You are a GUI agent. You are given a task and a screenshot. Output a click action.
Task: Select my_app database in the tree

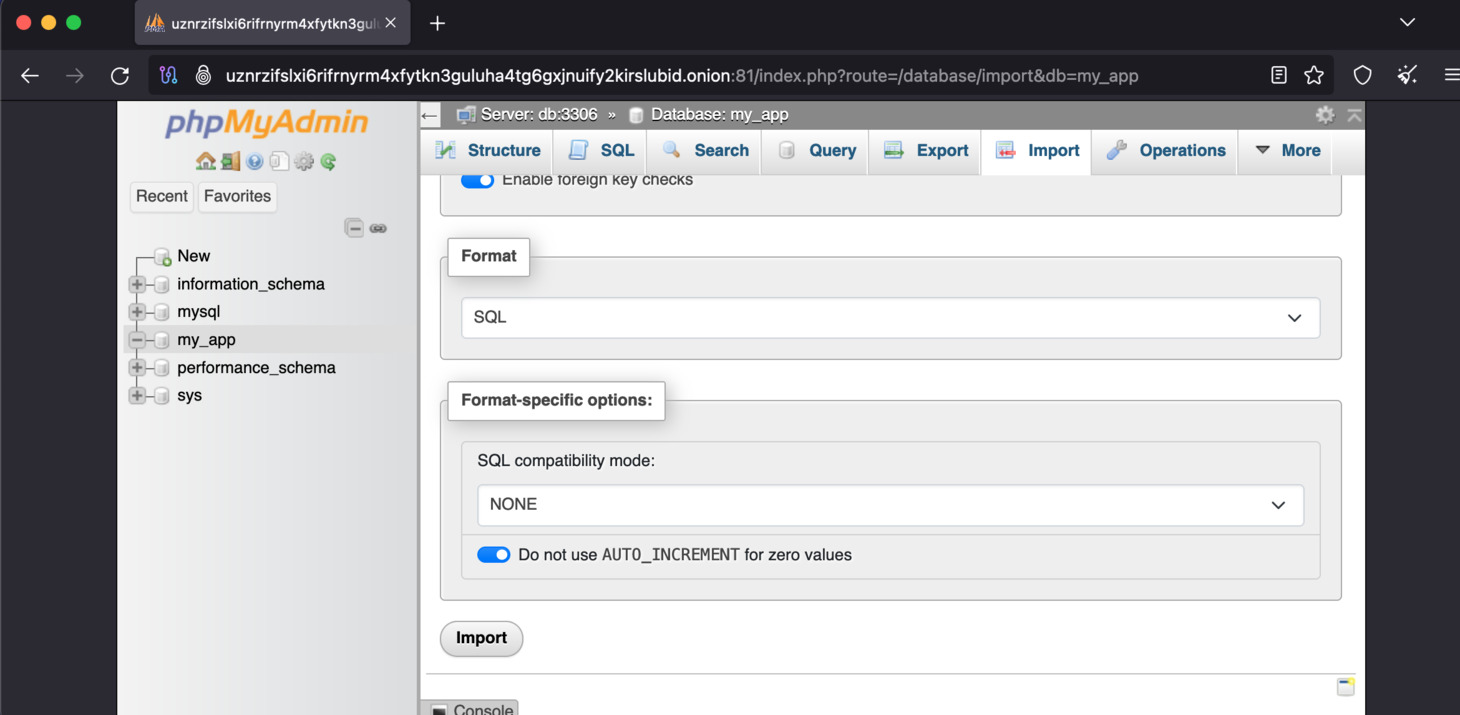pyautogui.click(x=206, y=340)
